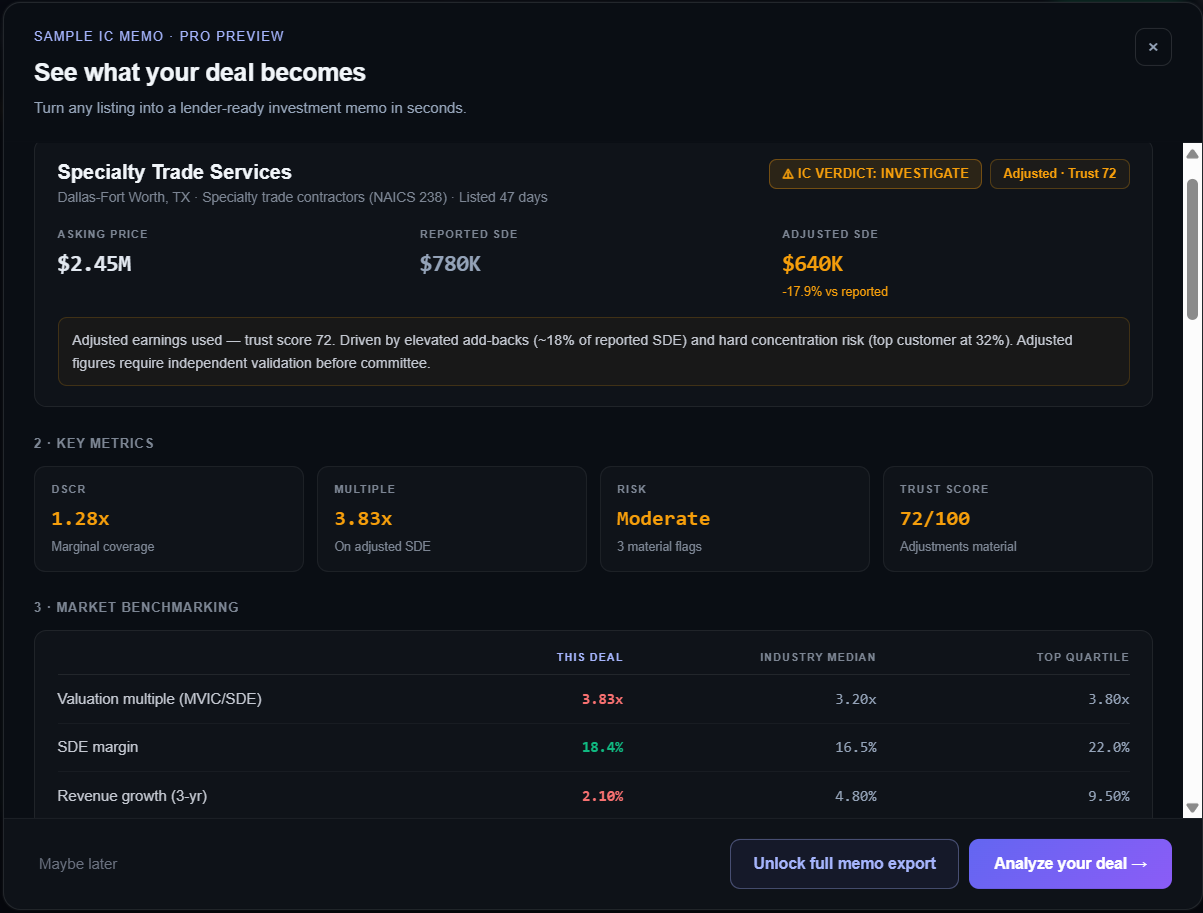Click Analyze your deal button
Screen dimensions: 1203x913
pyautogui.click(x=1070, y=864)
